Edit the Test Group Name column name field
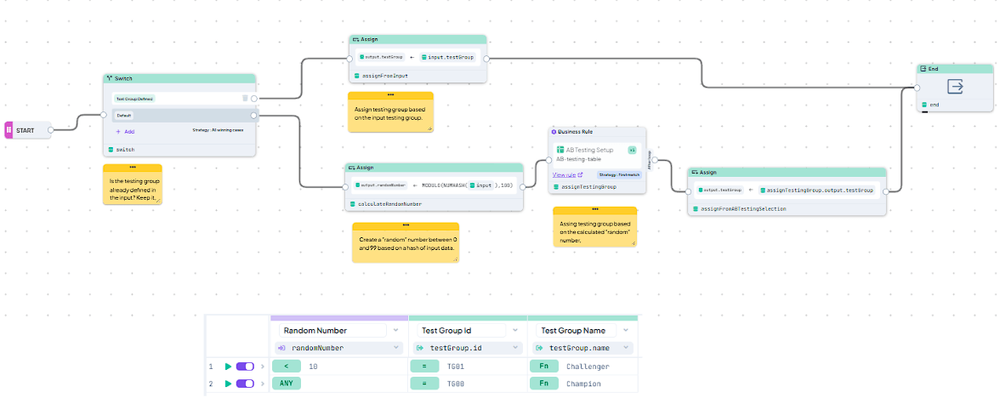 tap(576, 330)
